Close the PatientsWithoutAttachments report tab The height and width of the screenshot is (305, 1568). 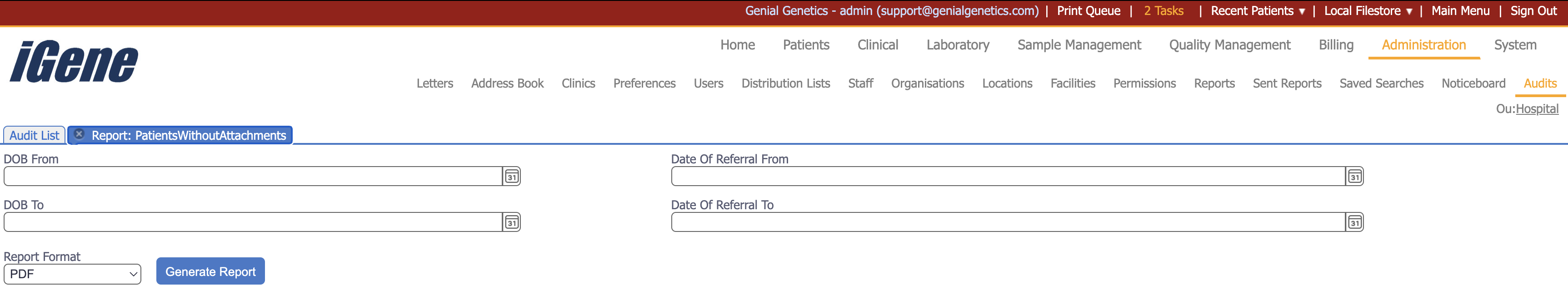click(x=79, y=134)
